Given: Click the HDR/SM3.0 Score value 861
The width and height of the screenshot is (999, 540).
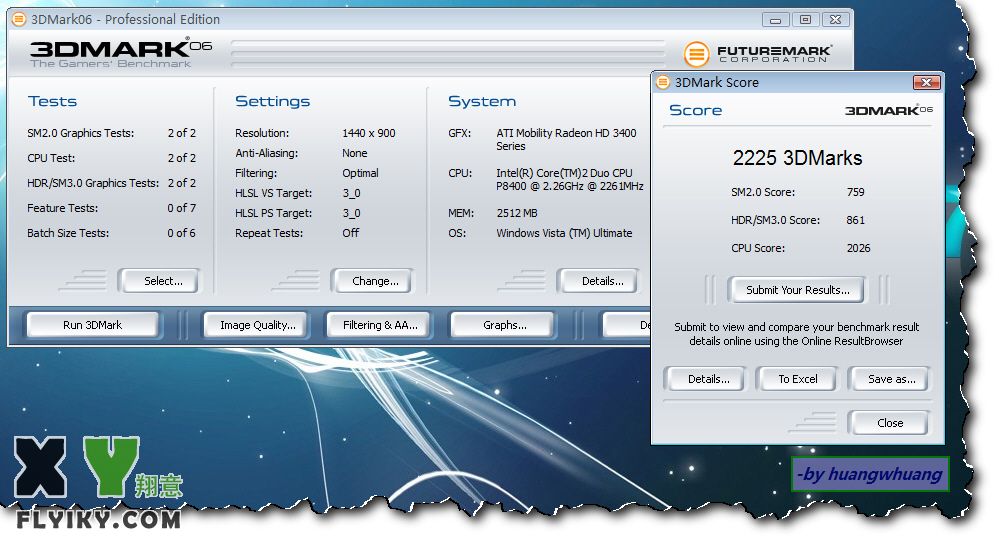Looking at the screenshot, I should tap(855, 220).
